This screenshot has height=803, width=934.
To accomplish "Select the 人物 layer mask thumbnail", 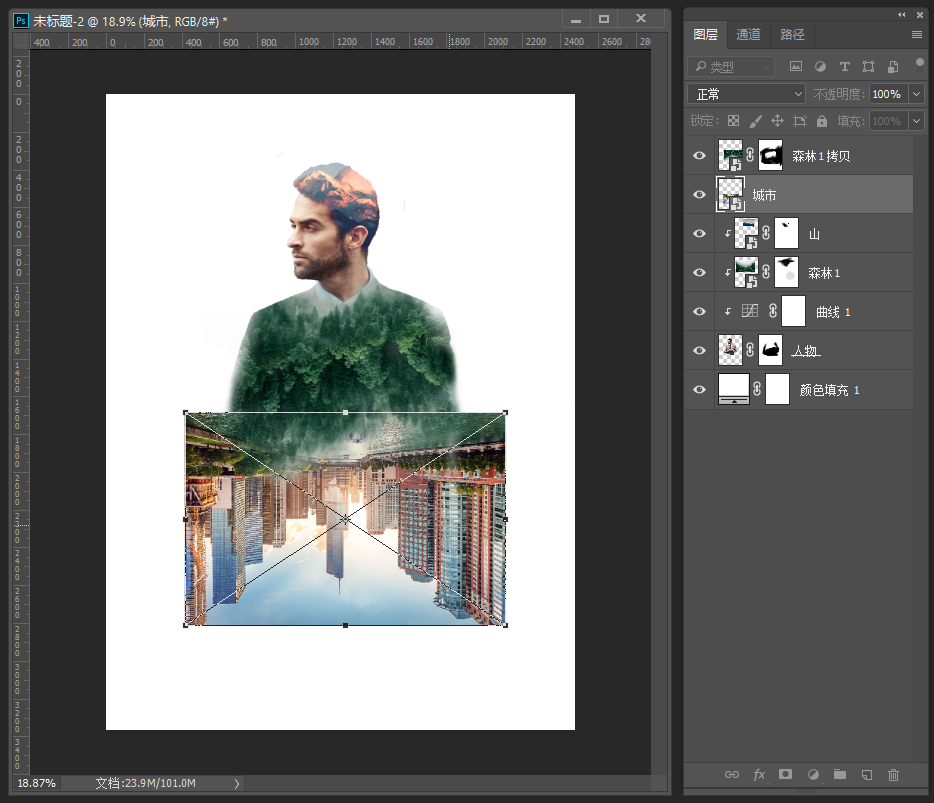I will click(x=770, y=350).
